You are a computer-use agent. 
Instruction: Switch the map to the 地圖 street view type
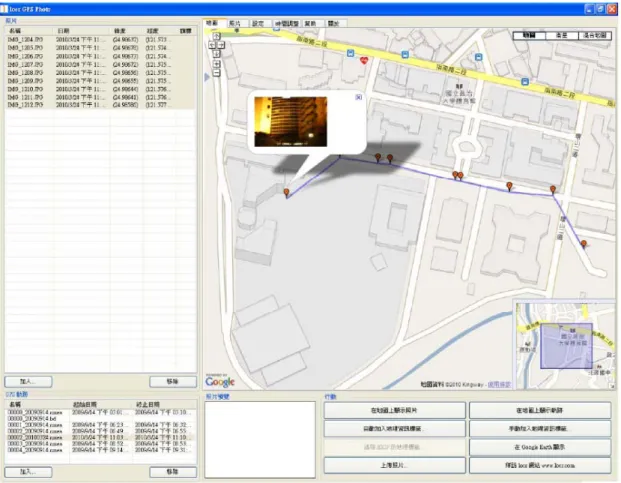pos(529,36)
